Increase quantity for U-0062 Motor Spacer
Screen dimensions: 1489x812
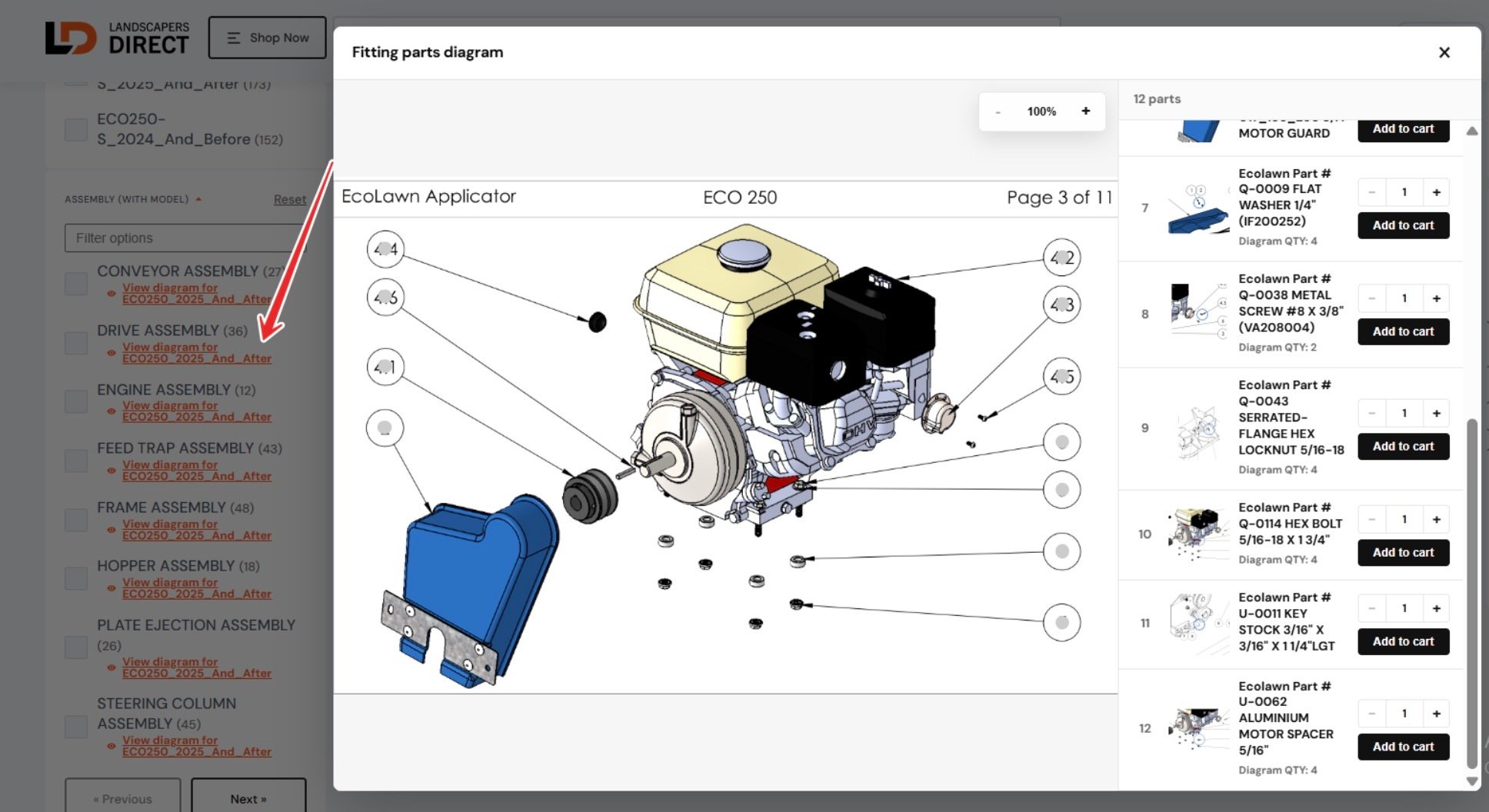click(x=1436, y=714)
